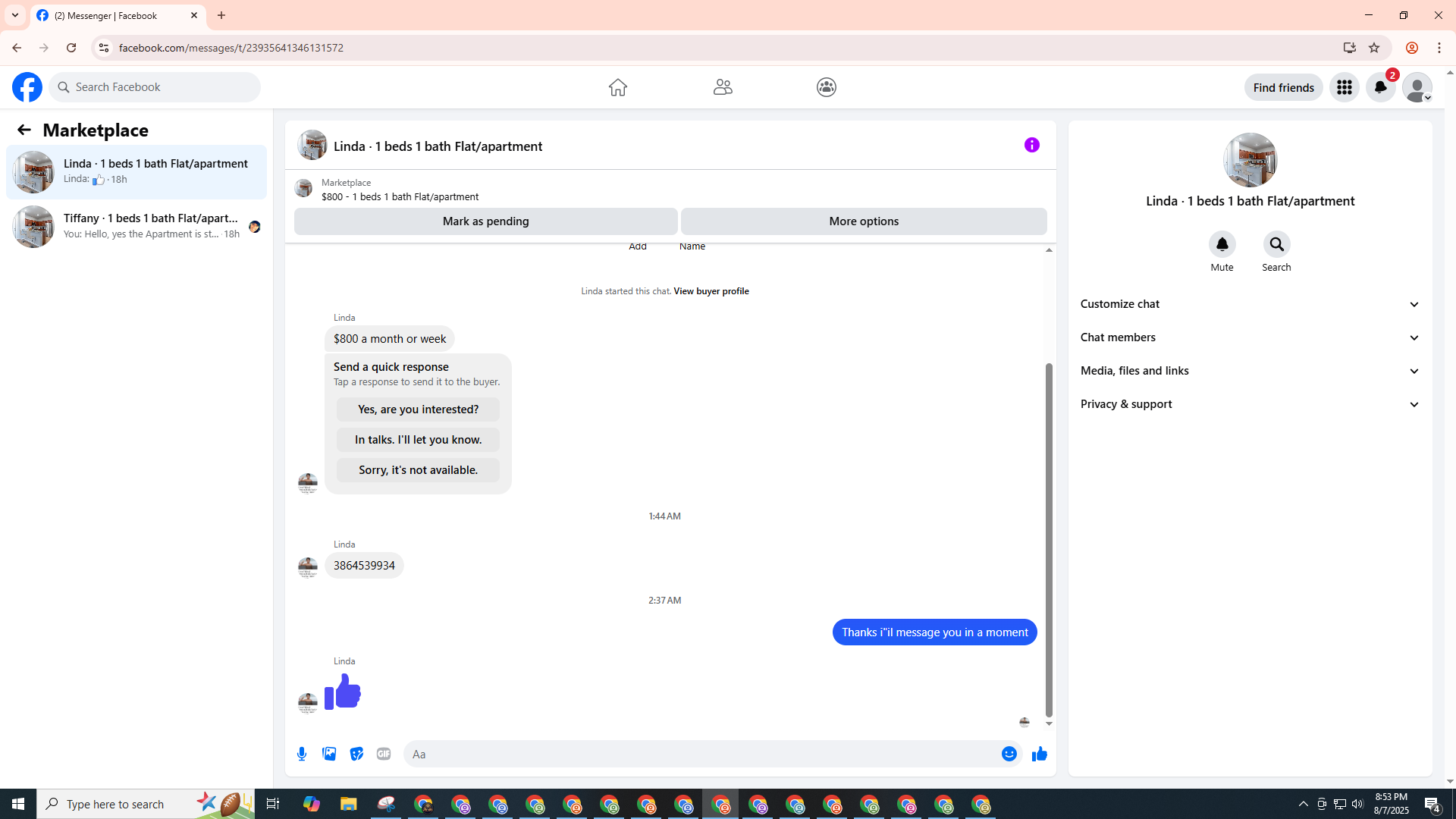Open the View buyer profile link
Viewport: 1456px width, 819px height.
711,291
